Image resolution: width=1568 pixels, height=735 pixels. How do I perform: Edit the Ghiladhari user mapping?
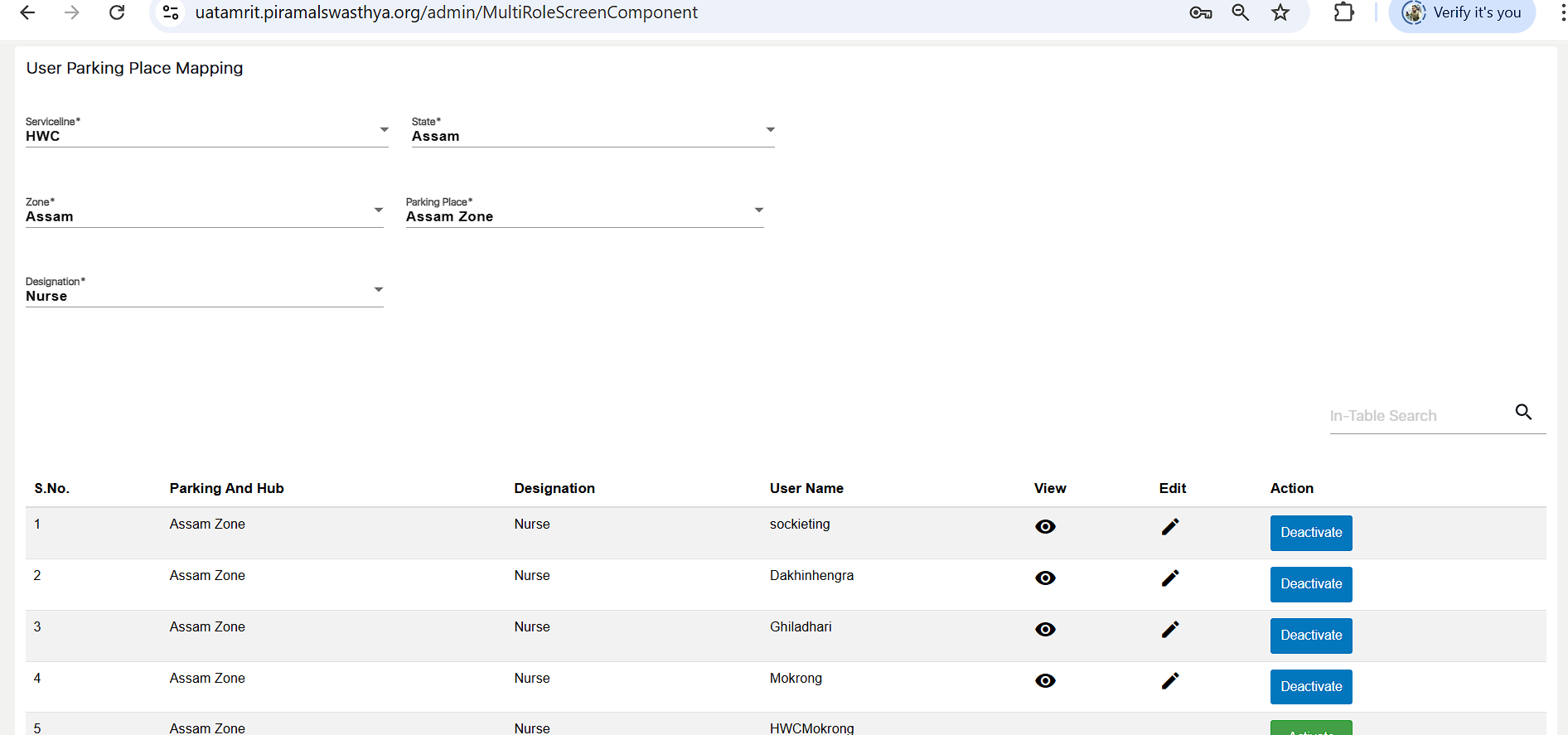point(1169,630)
